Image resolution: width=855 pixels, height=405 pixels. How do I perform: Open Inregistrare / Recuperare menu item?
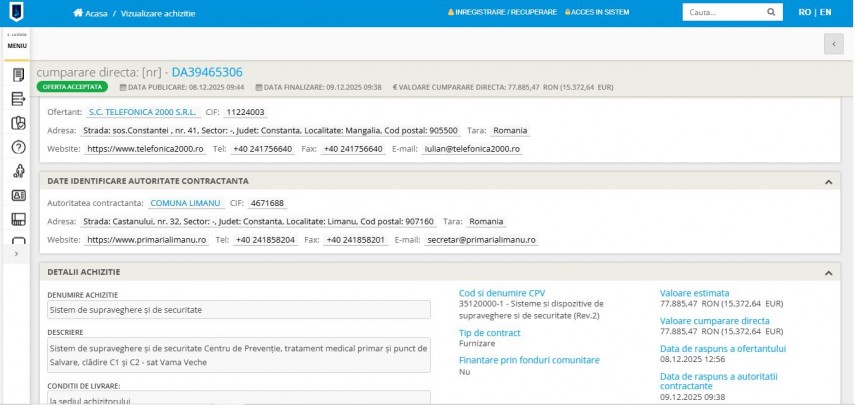[x=501, y=13]
